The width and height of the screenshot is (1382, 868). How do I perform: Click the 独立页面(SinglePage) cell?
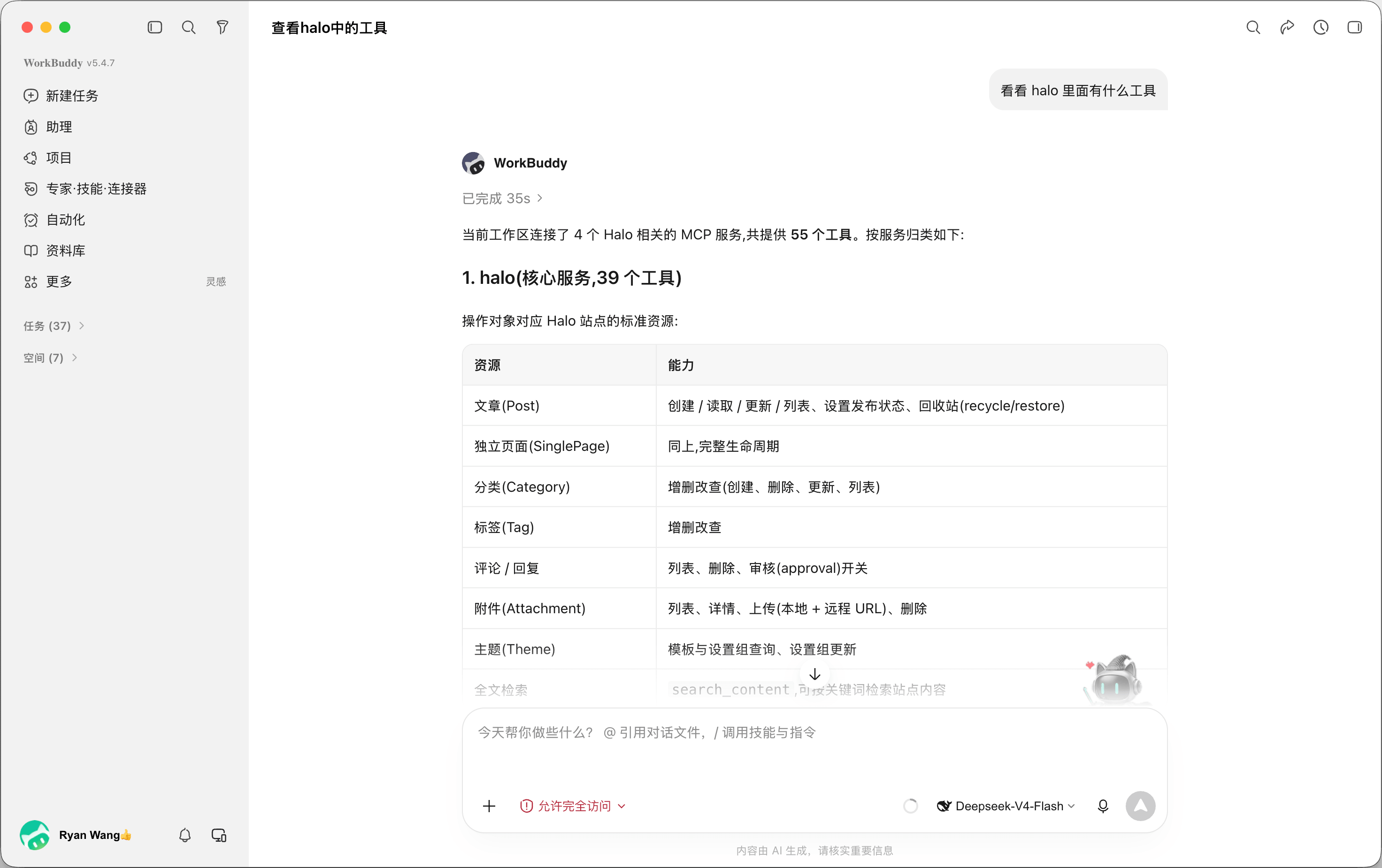(559, 446)
